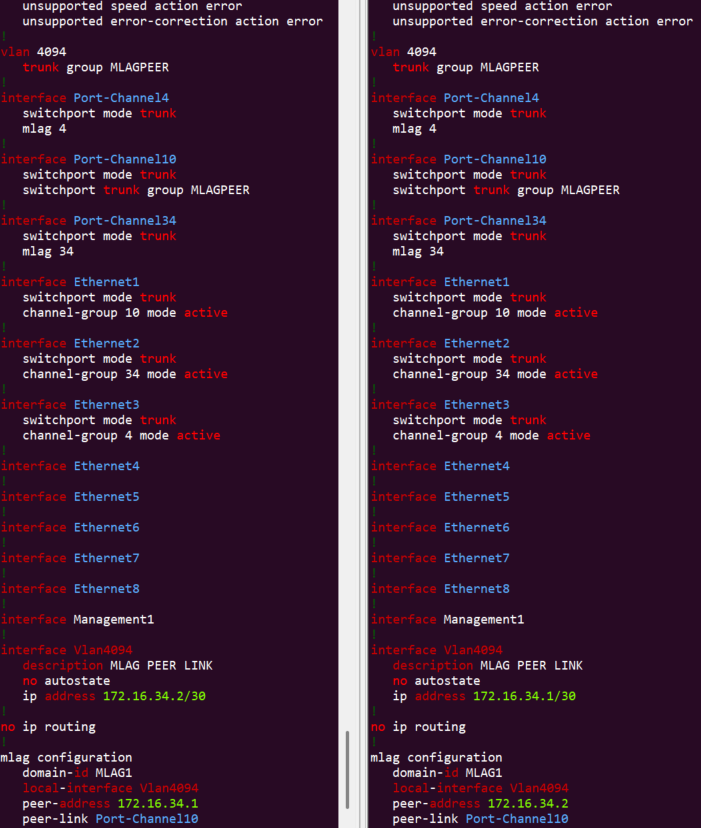Click 'mlag configuration' header in right pane
This screenshot has width=701, height=828.
[x=436, y=757]
